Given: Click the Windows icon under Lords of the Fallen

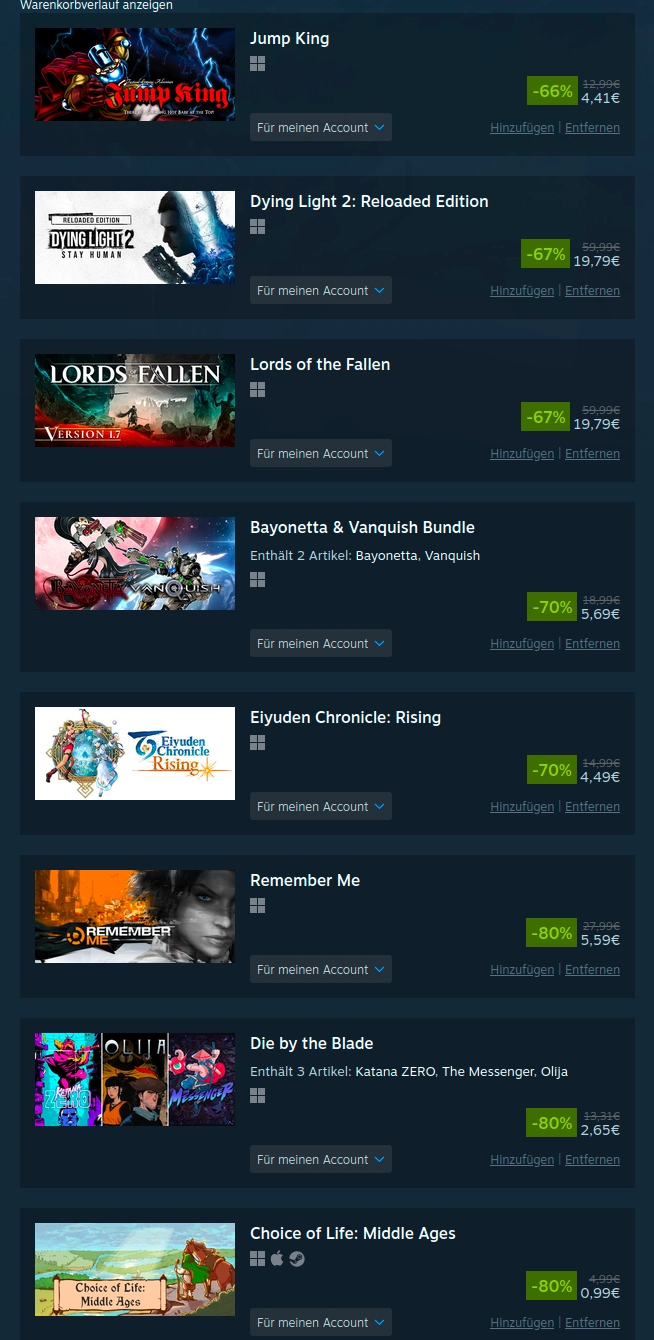Looking at the screenshot, I should tap(257, 390).
